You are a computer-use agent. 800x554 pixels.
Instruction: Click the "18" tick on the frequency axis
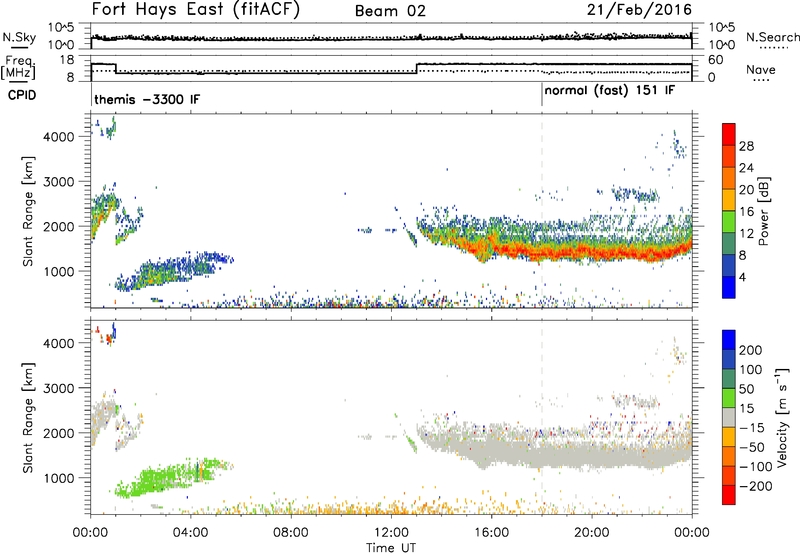66,60
